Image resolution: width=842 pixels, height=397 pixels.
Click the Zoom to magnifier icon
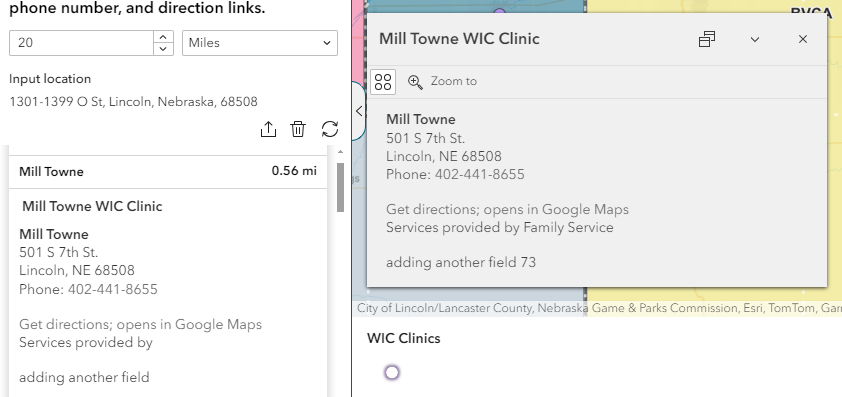tap(415, 82)
